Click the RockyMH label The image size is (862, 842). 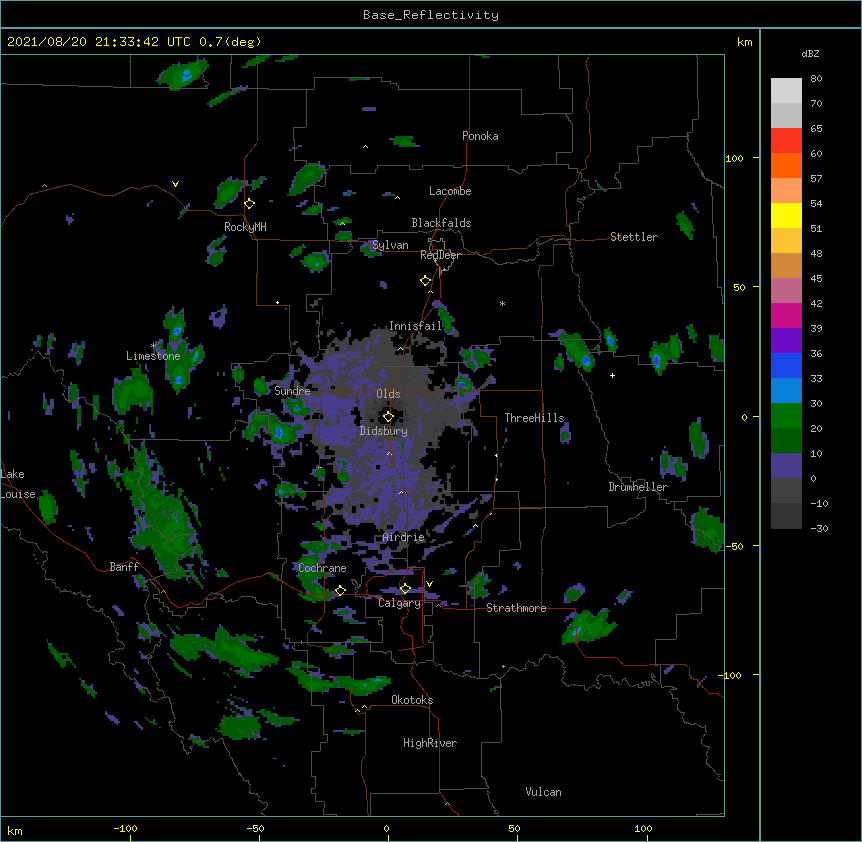pyautogui.click(x=245, y=227)
